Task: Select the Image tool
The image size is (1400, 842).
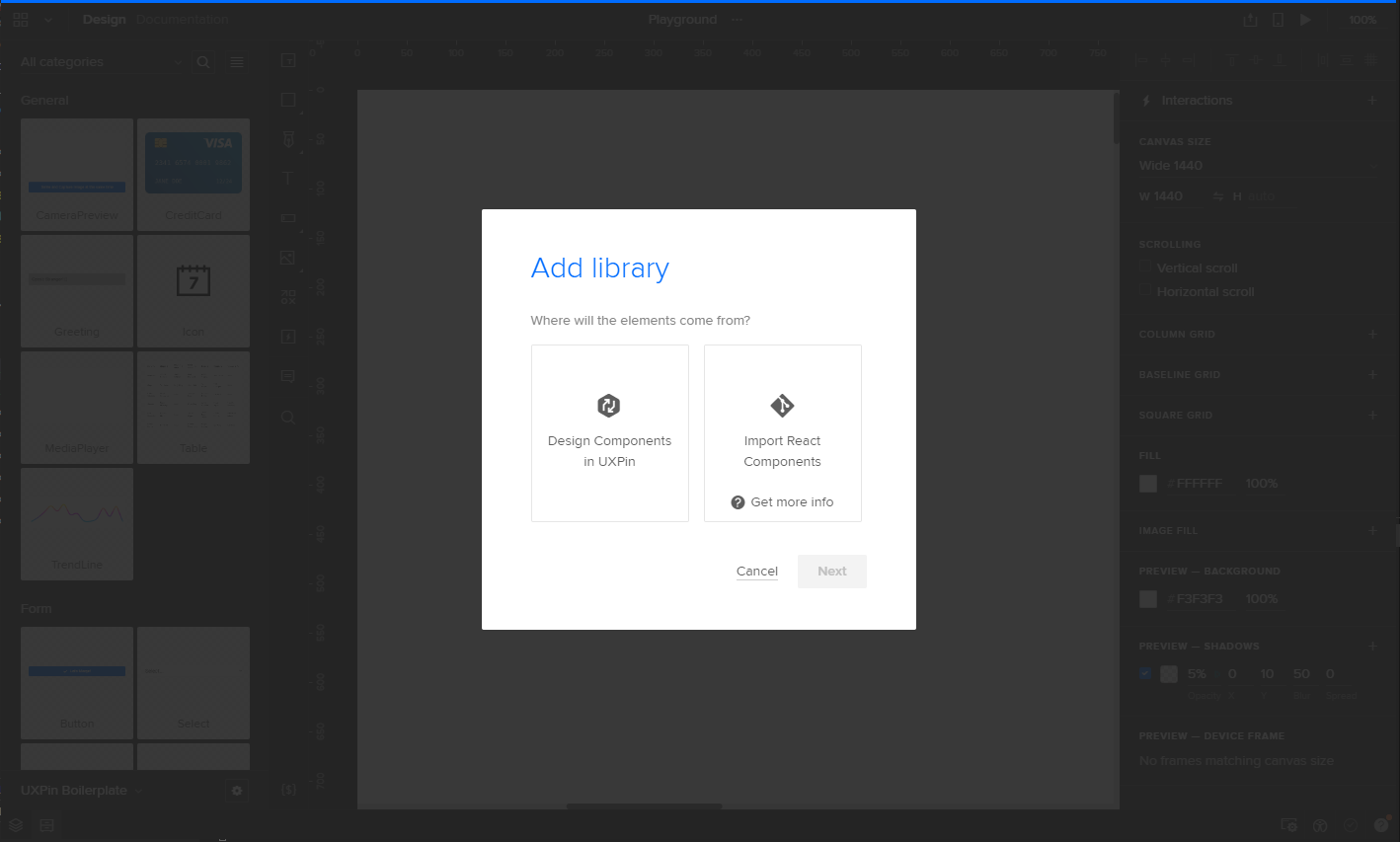Action: 287,258
